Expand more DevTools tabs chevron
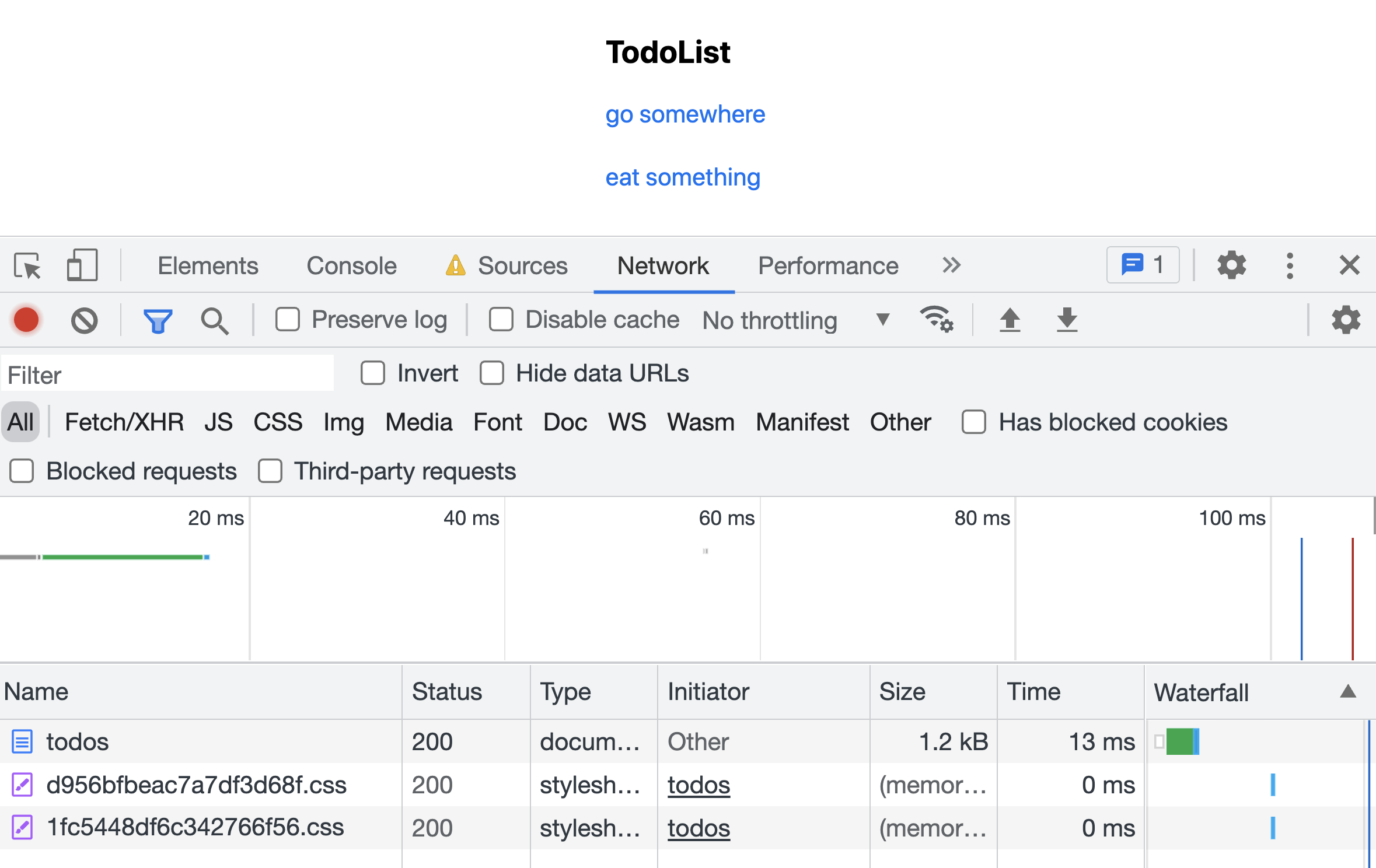This screenshot has height=868, width=1376. [x=951, y=265]
